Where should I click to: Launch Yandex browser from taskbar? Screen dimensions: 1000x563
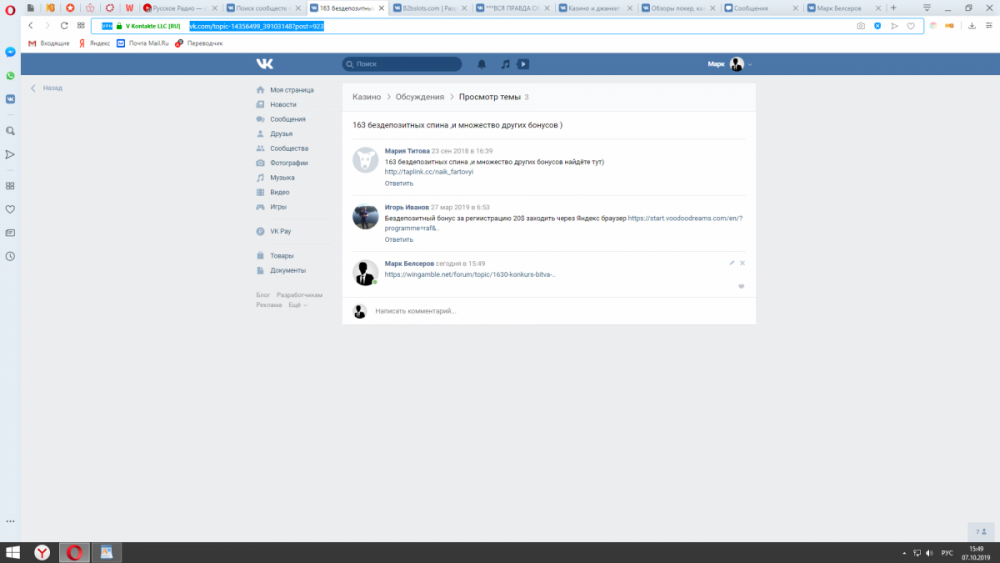pos(42,552)
